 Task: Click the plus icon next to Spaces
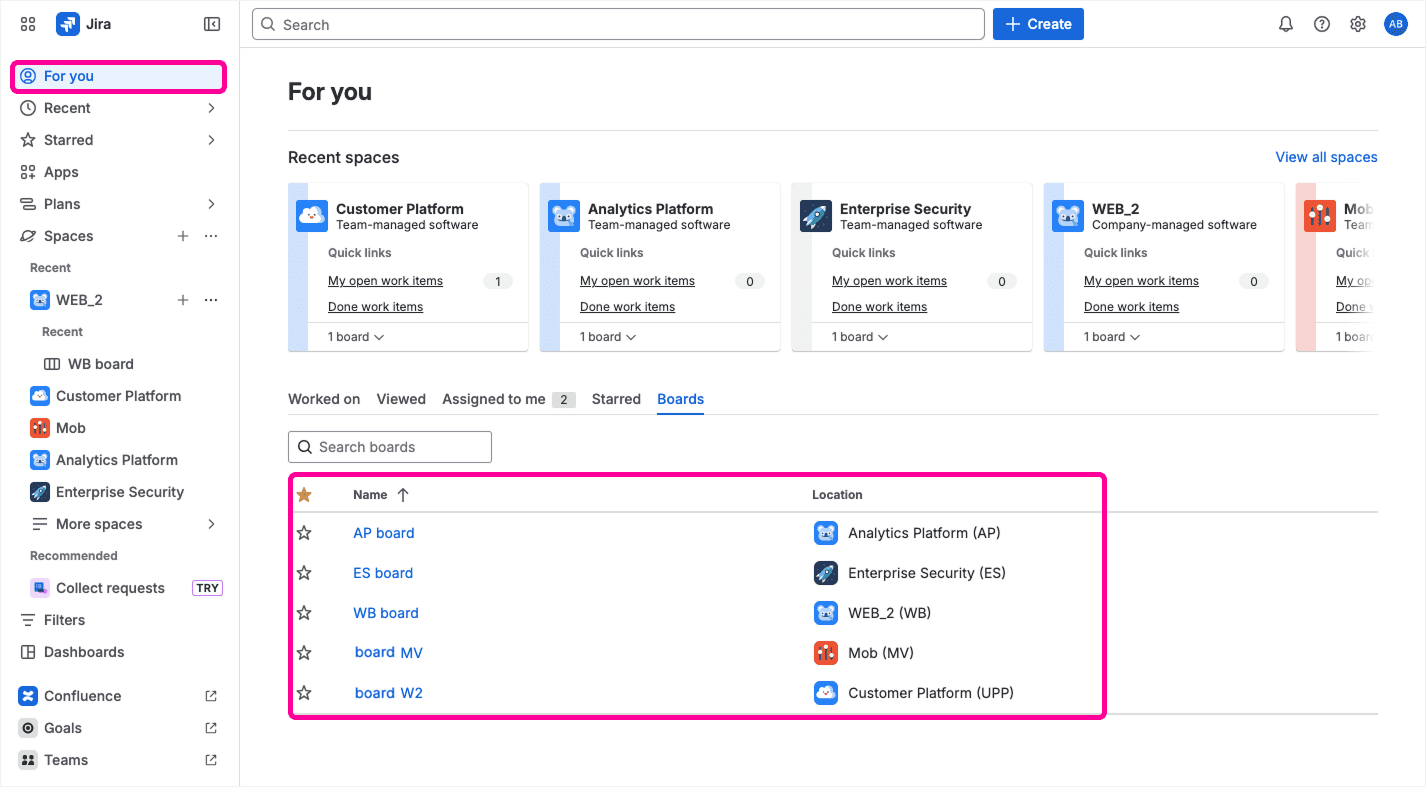pyautogui.click(x=183, y=236)
